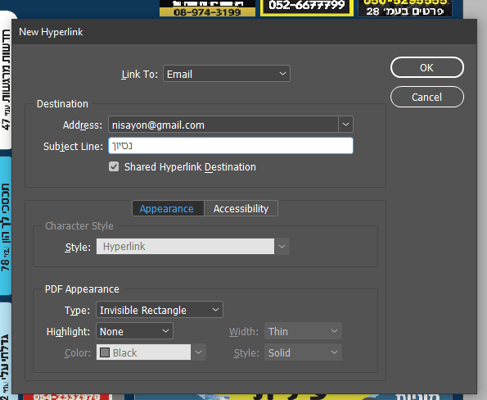Focus the email Address field
487x400 pixels.
pyautogui.click(x=223, y=125)
